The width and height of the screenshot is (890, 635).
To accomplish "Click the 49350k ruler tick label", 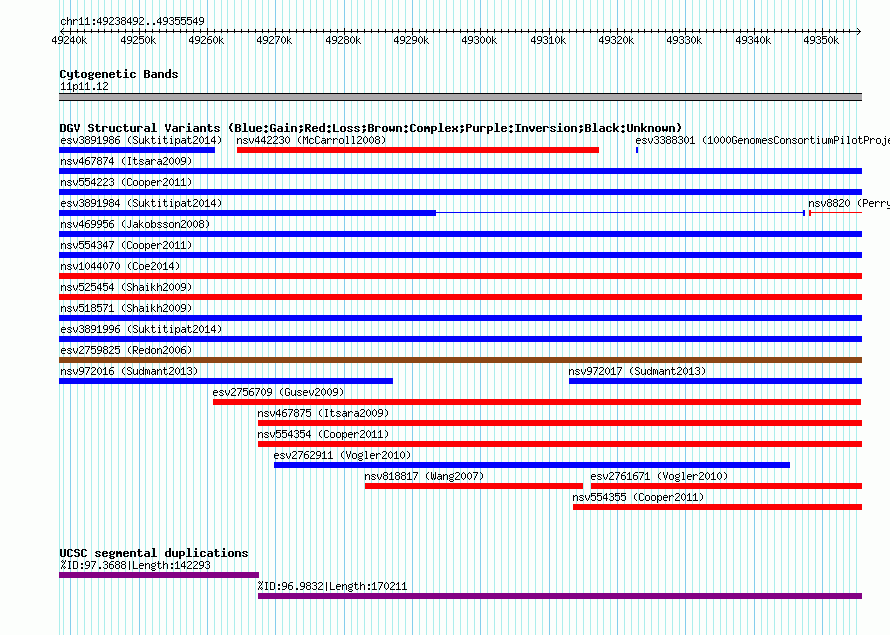I will click(x=821, y=40).
